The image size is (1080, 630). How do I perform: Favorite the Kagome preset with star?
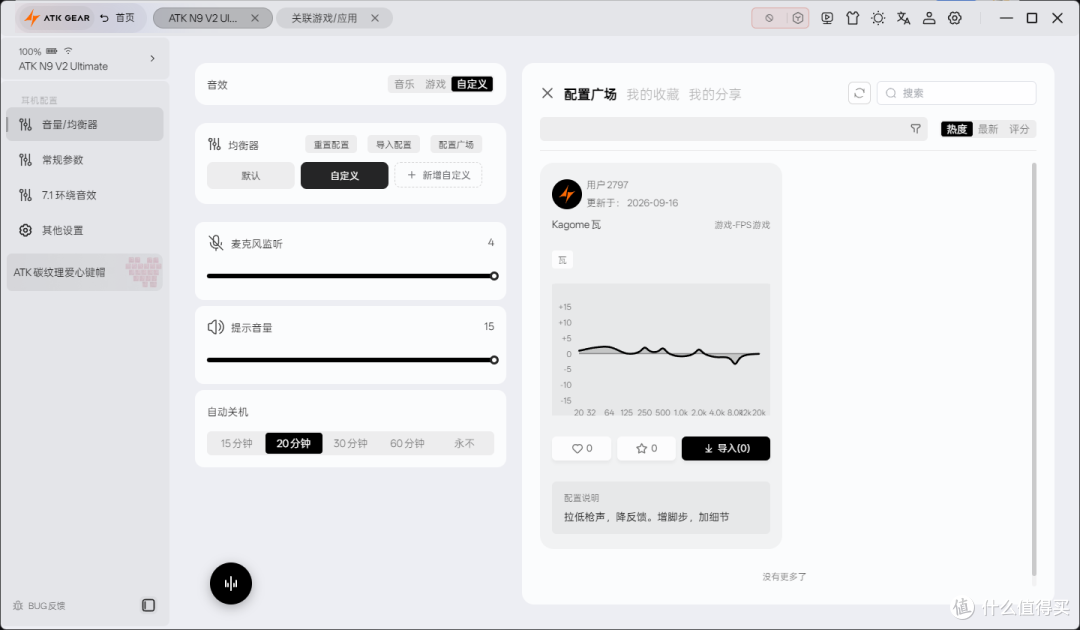pos(646,448)
